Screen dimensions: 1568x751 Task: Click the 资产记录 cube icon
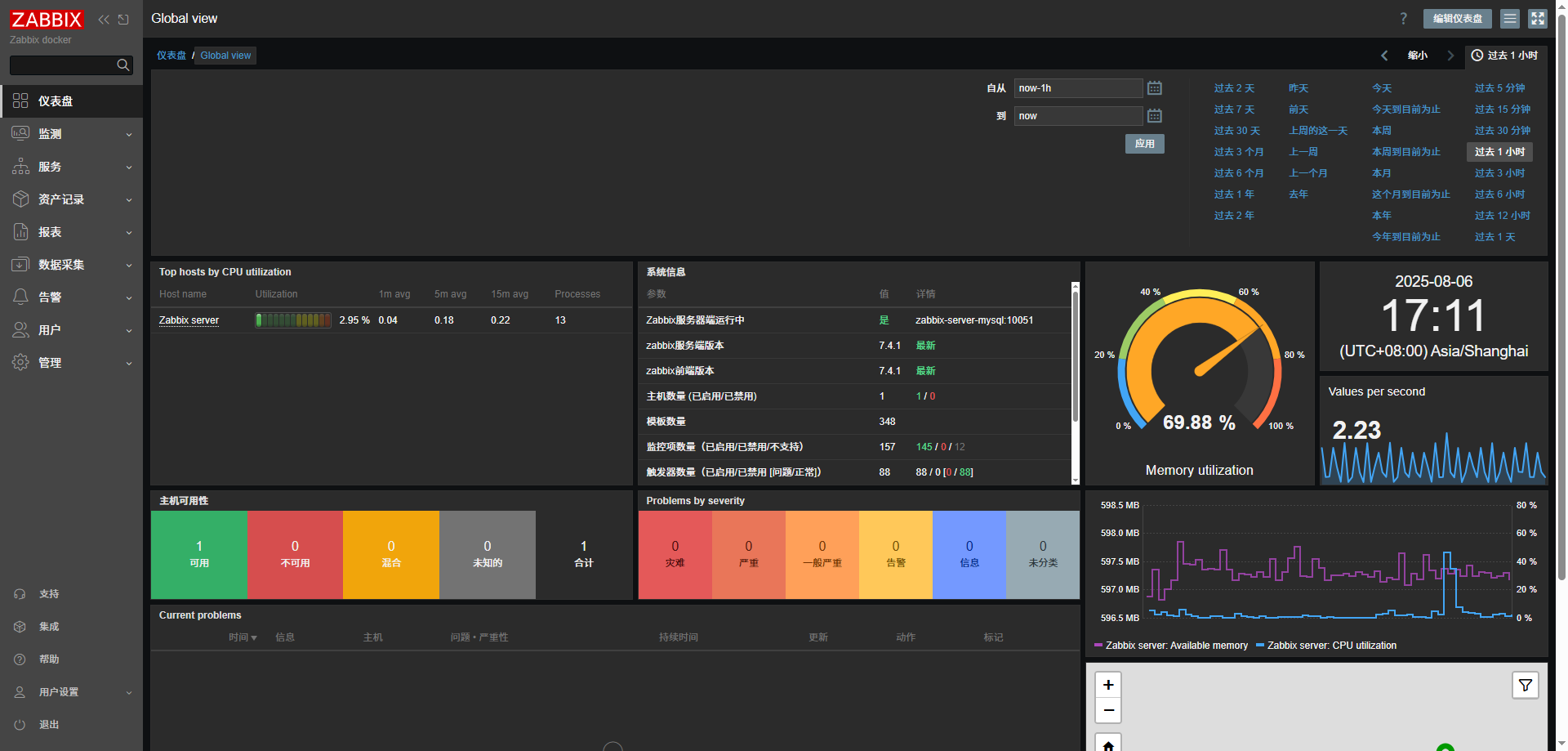pos(20,199)
